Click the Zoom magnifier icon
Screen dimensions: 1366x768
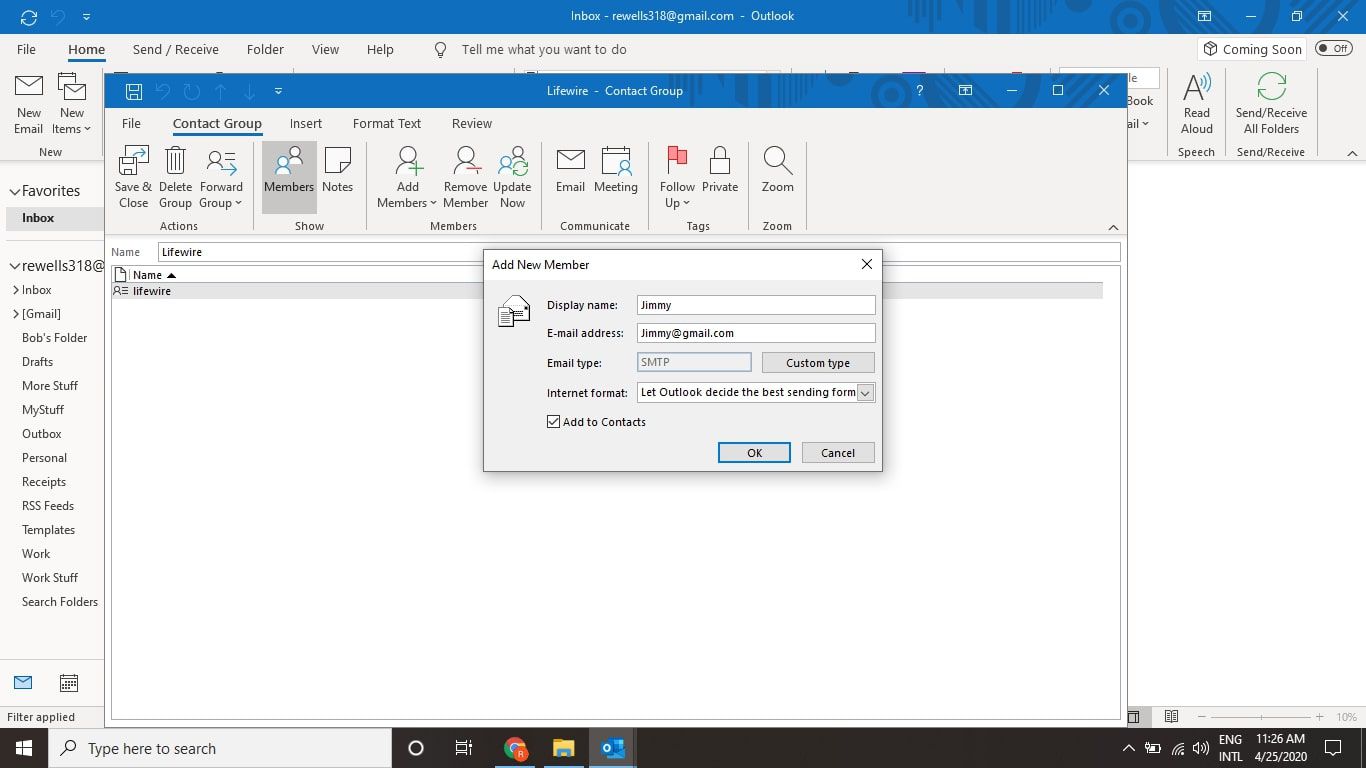(777, 161)
